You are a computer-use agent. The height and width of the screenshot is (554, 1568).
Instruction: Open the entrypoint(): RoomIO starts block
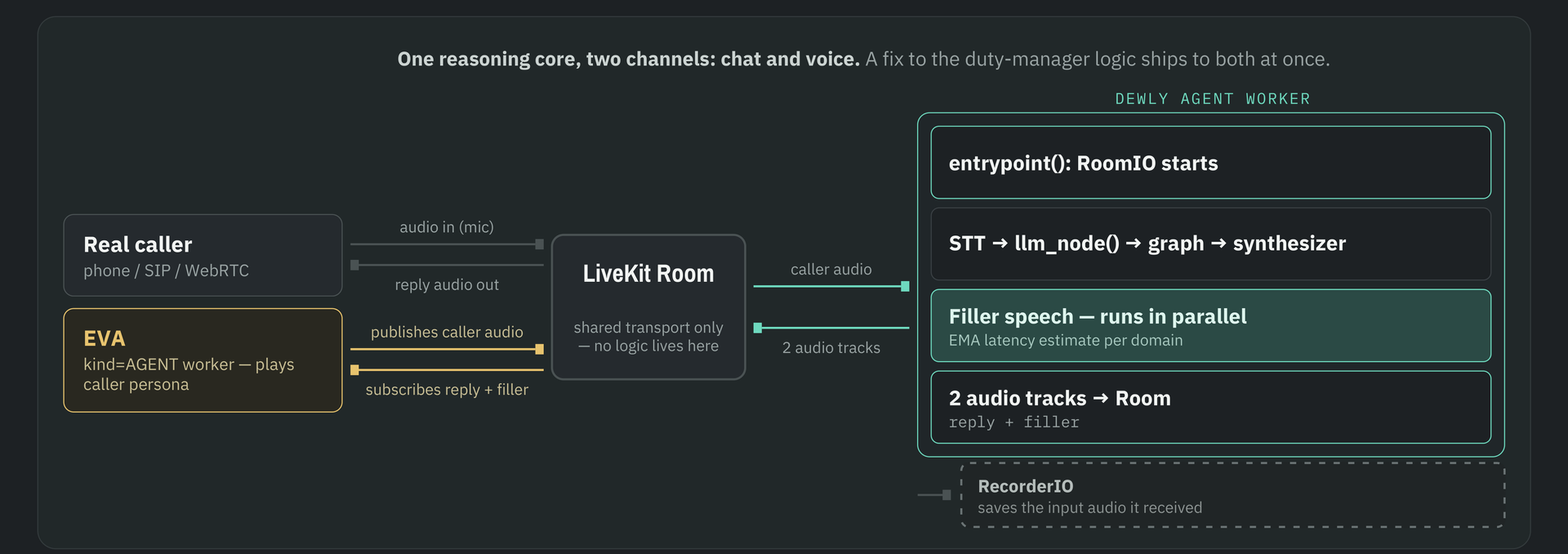point(1210,163)
